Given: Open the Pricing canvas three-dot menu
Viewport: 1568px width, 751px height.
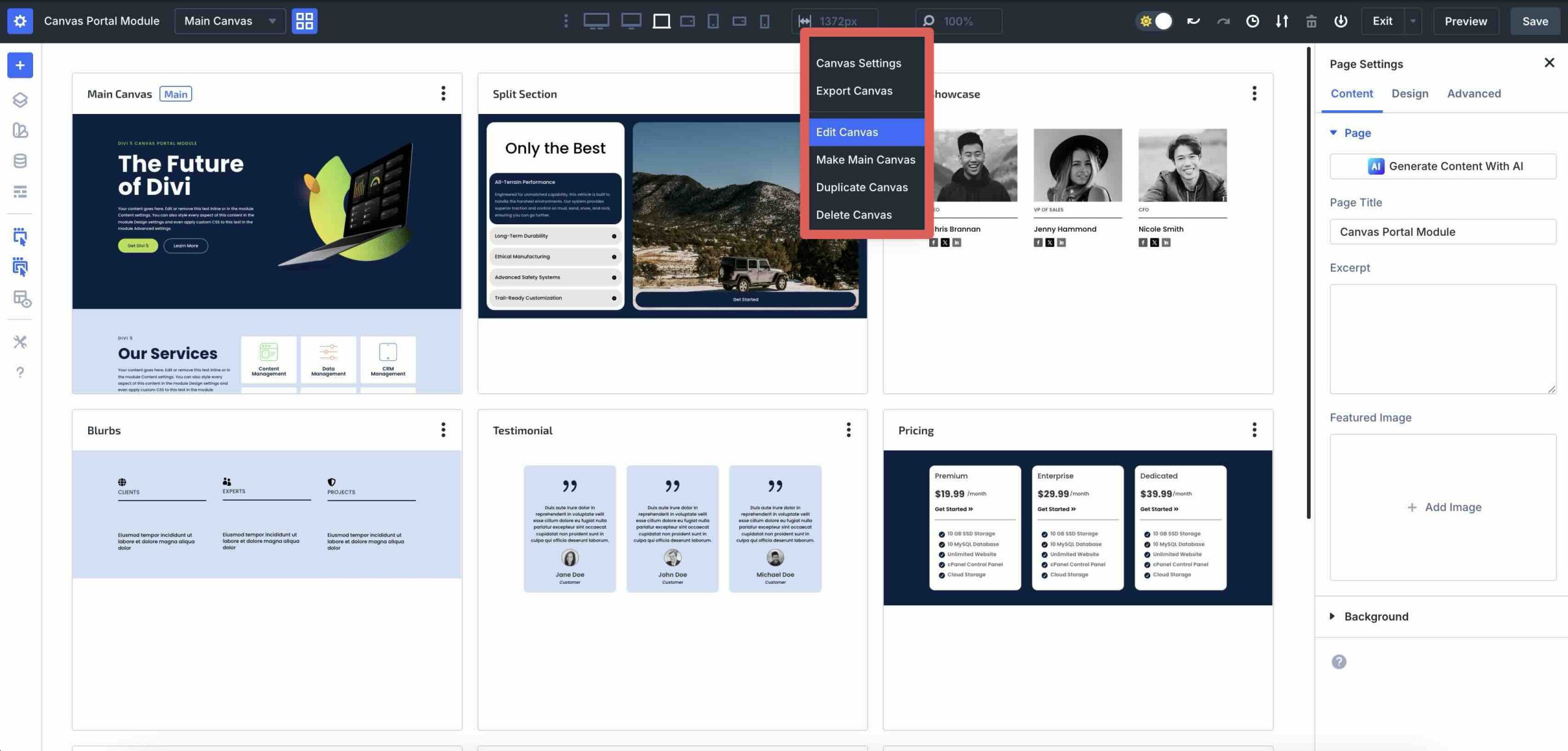Looking at the screenshot, I should [1254, 430].
